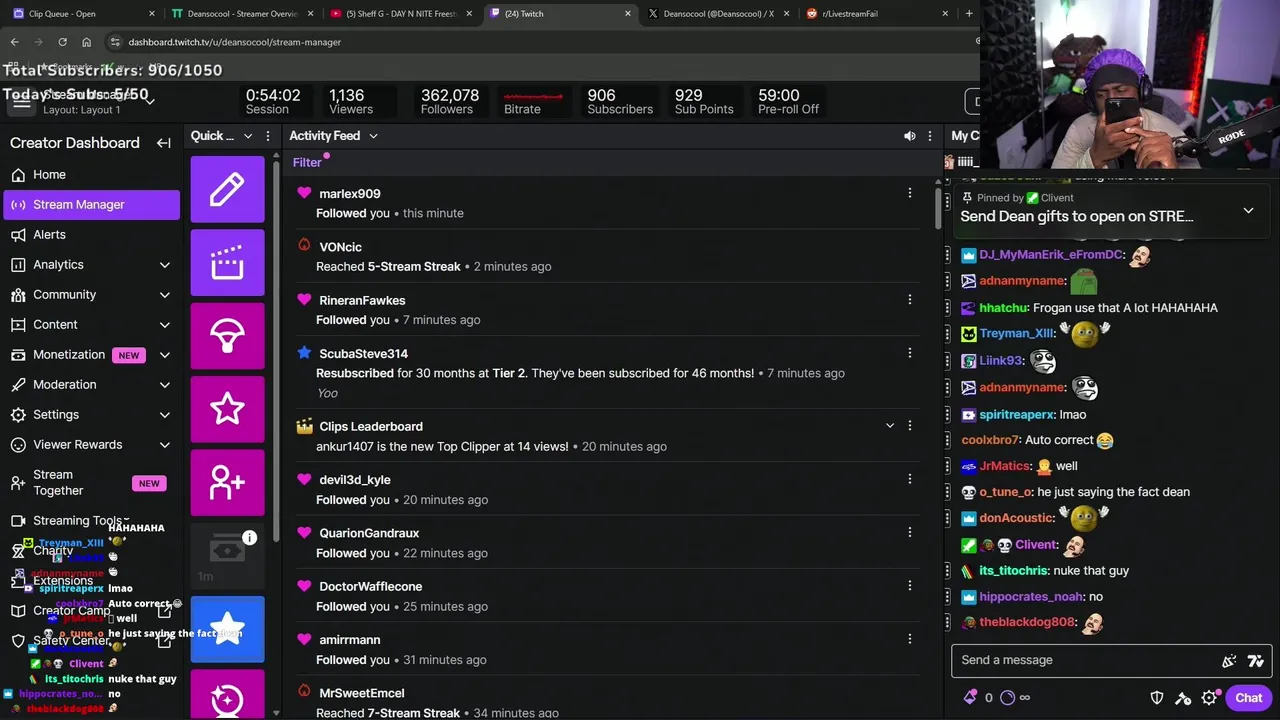Screen dimensions: 1280x720
Task: Switch to Clip Queue browser tab
Action: click(x=82, y=14)
